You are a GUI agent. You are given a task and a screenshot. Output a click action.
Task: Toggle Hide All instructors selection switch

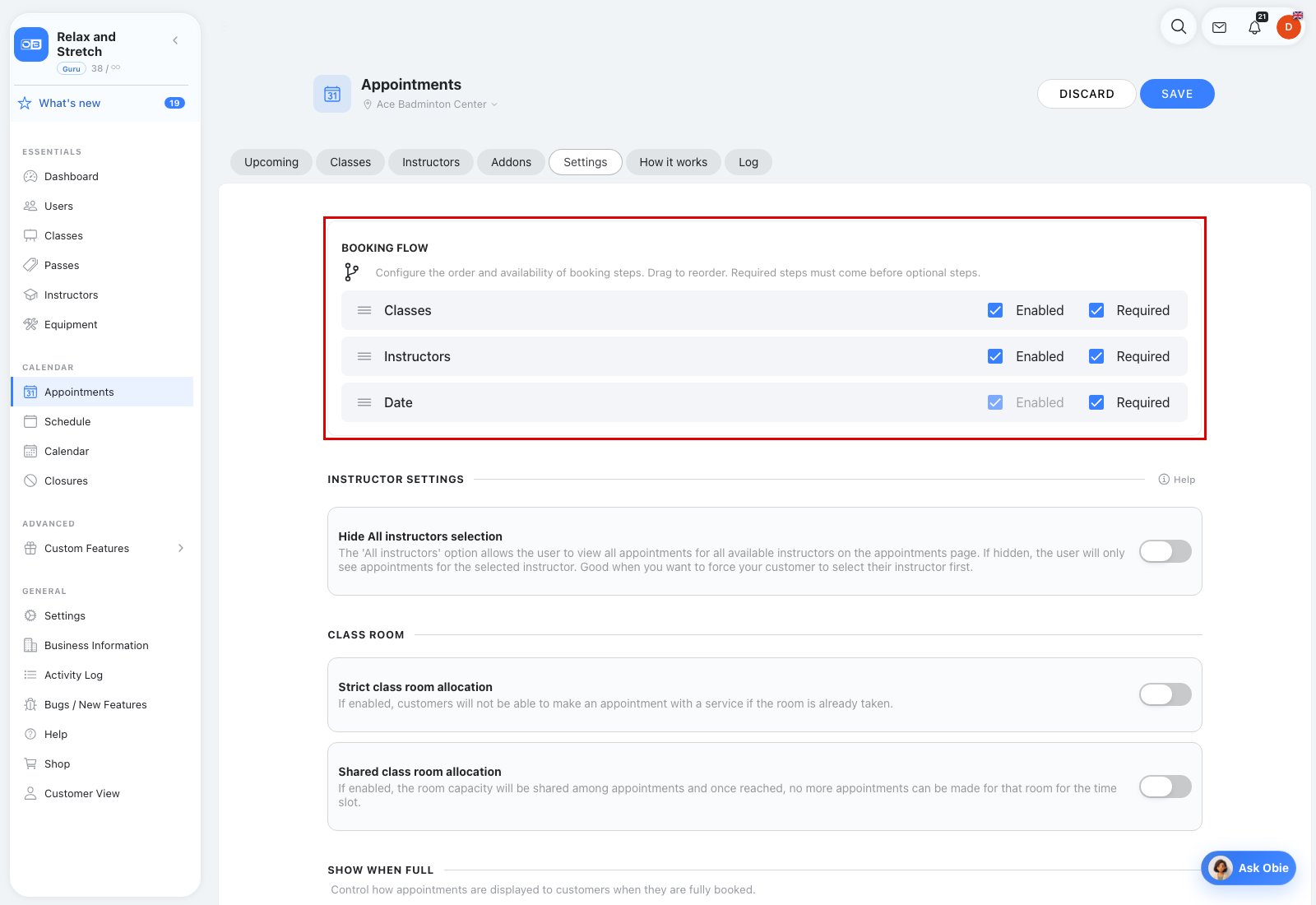1165,551
